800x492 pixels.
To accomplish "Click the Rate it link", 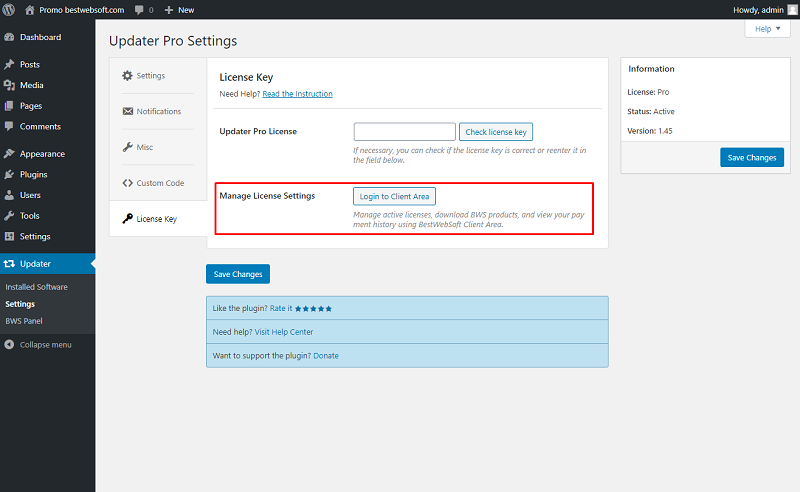I will 281,308.
